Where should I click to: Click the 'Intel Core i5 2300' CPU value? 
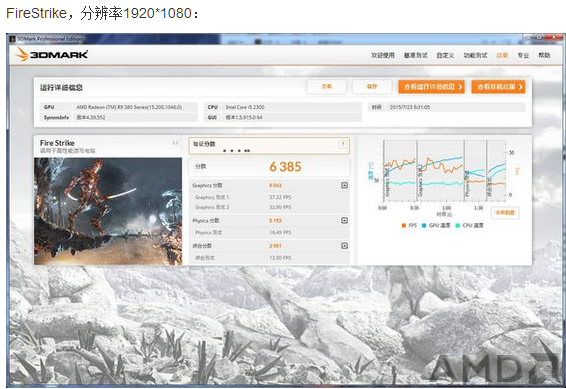pyautogui.click(x=245, y=107)
